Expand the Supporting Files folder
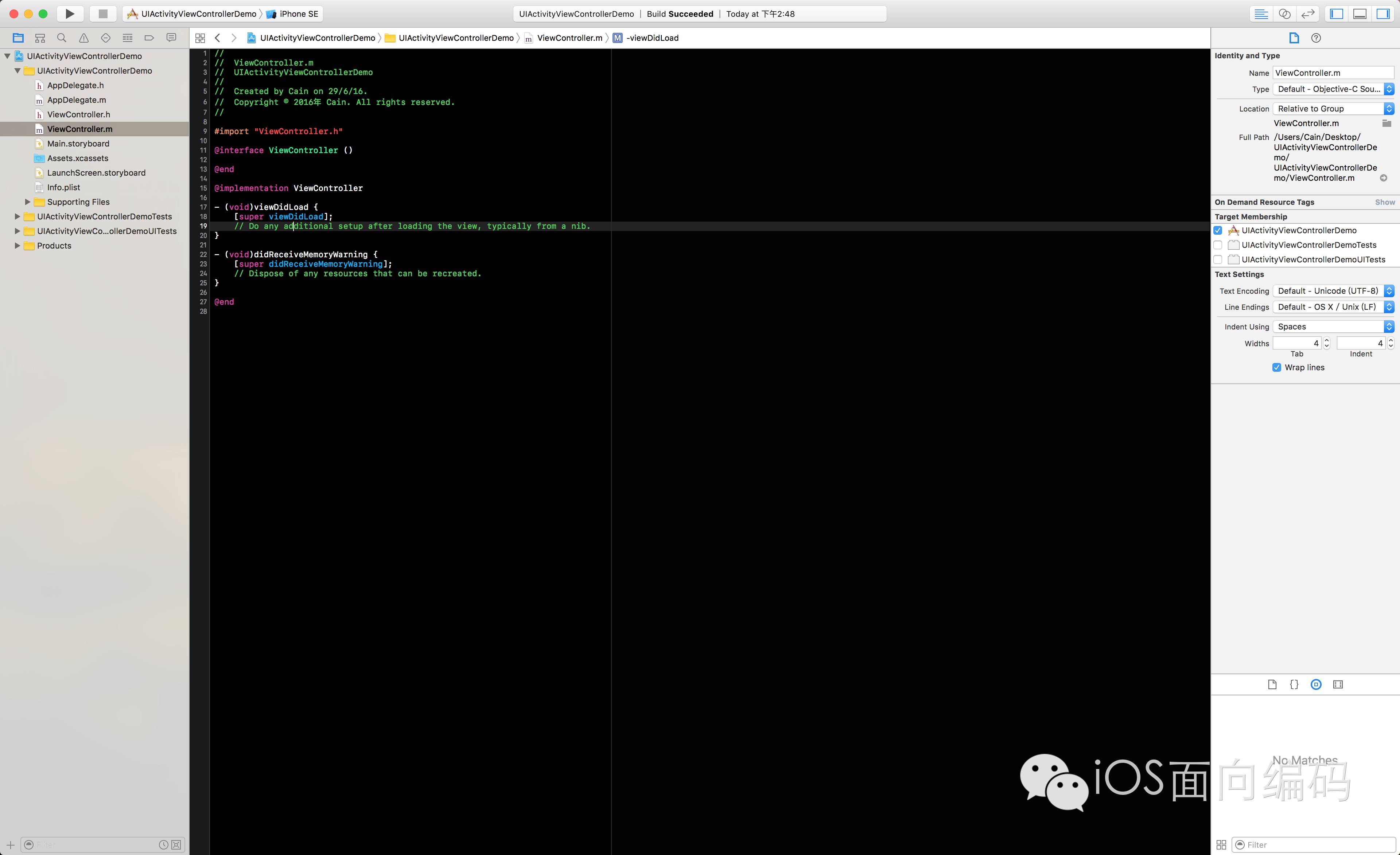The image size is (1400, 855). coord(27,202)
